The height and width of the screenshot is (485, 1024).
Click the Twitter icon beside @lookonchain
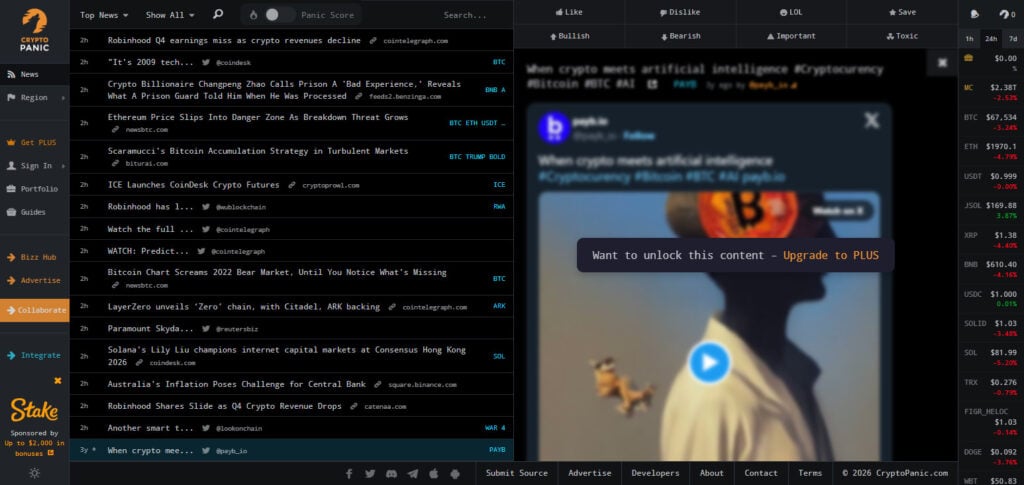[x=206, y=428]
